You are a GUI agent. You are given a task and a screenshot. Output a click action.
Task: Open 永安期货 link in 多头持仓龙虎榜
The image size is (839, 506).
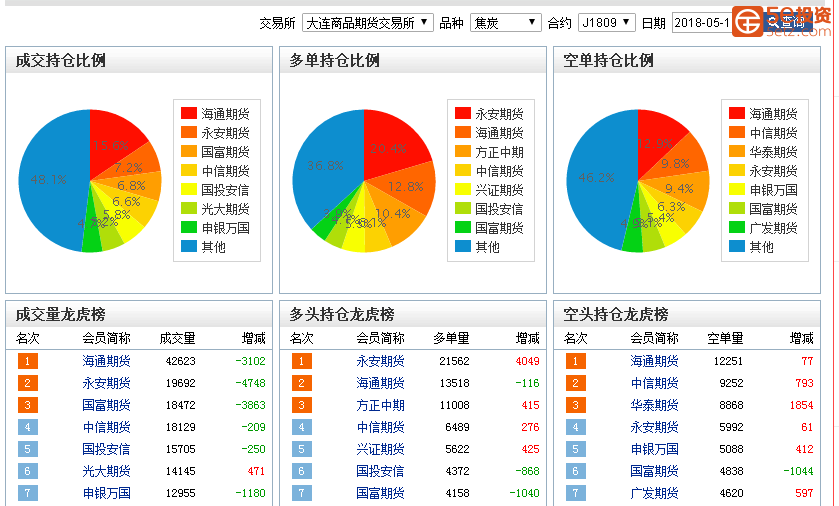click(x=380, y=361)
